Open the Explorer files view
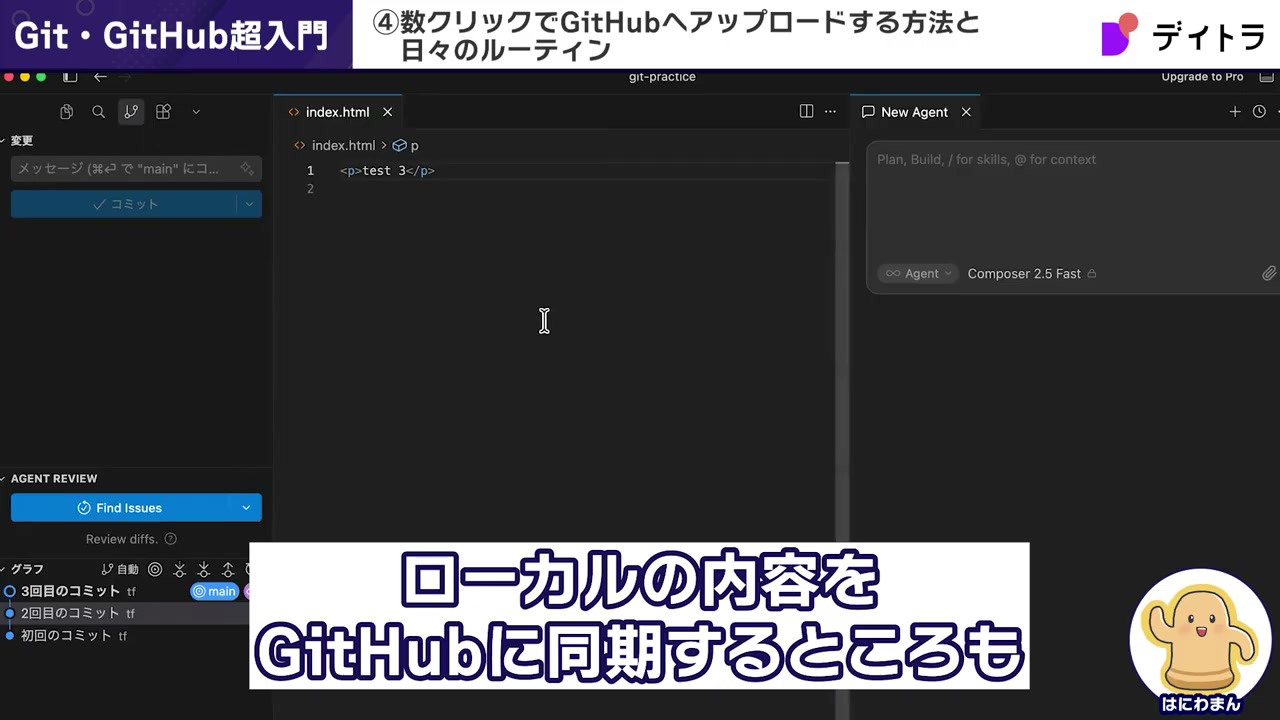1280x720 pixels. [x=66, y=112]
